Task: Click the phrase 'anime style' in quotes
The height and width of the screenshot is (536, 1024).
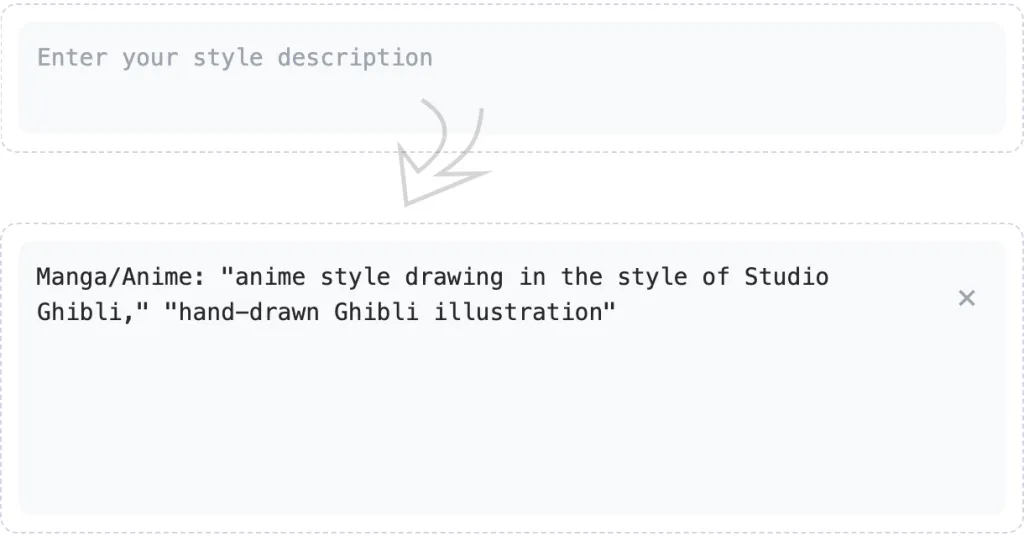Action: point(312,277)
